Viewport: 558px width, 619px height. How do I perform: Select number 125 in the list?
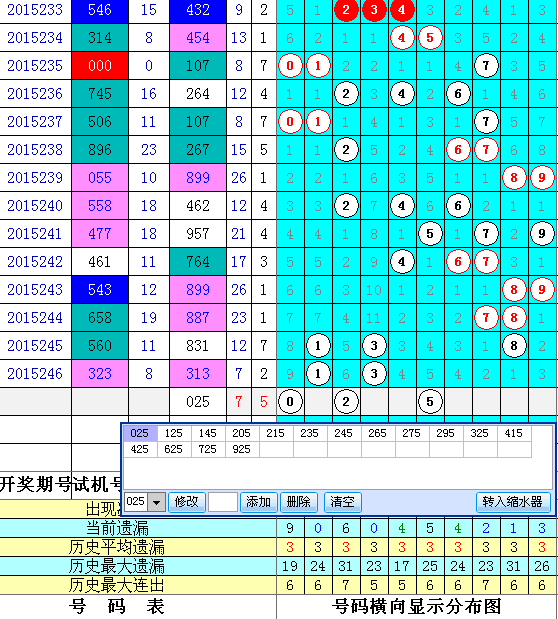pyautogui.click(x=174, y=433)
